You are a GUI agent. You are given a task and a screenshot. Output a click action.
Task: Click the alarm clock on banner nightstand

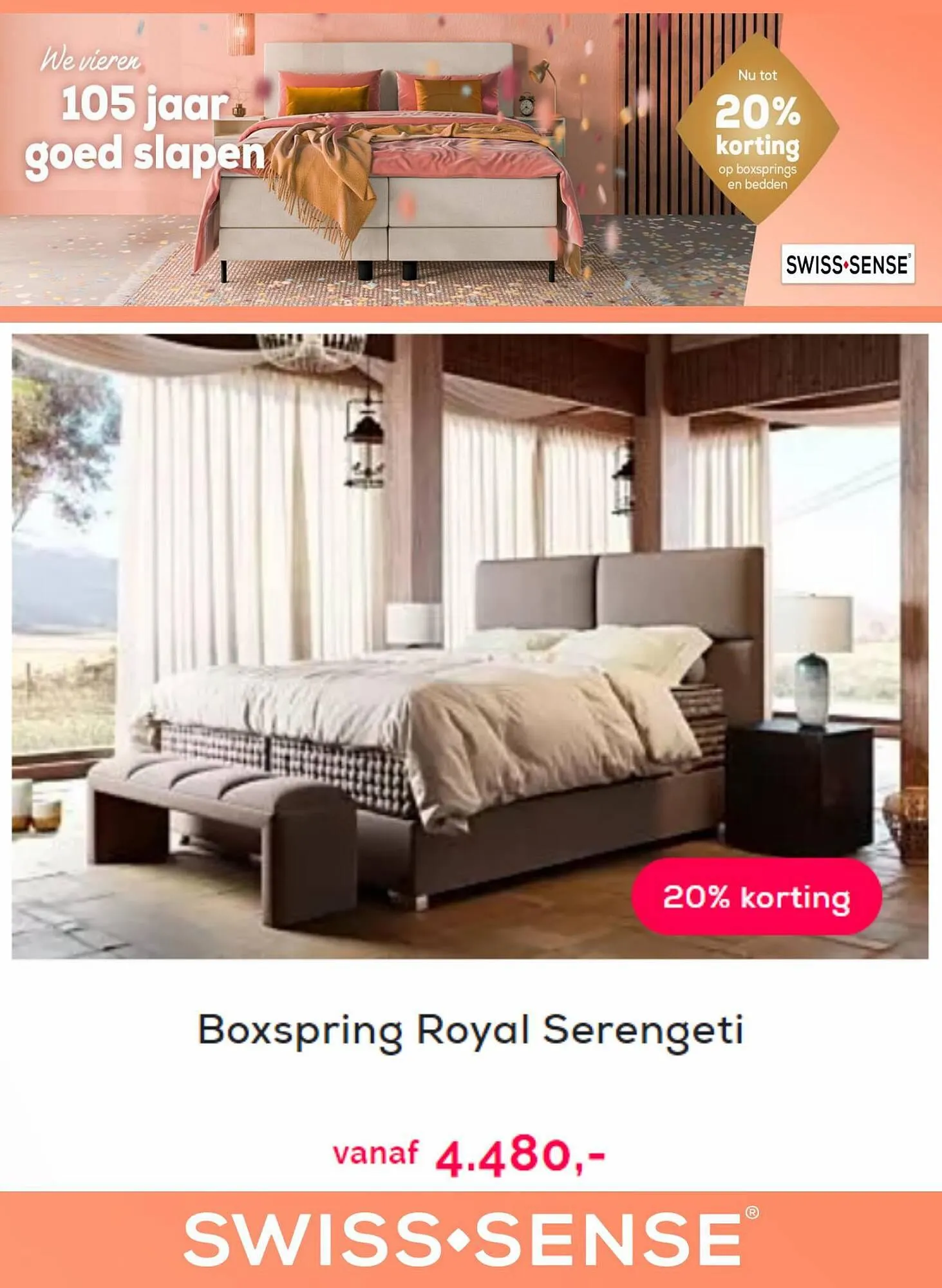[527, 104]
